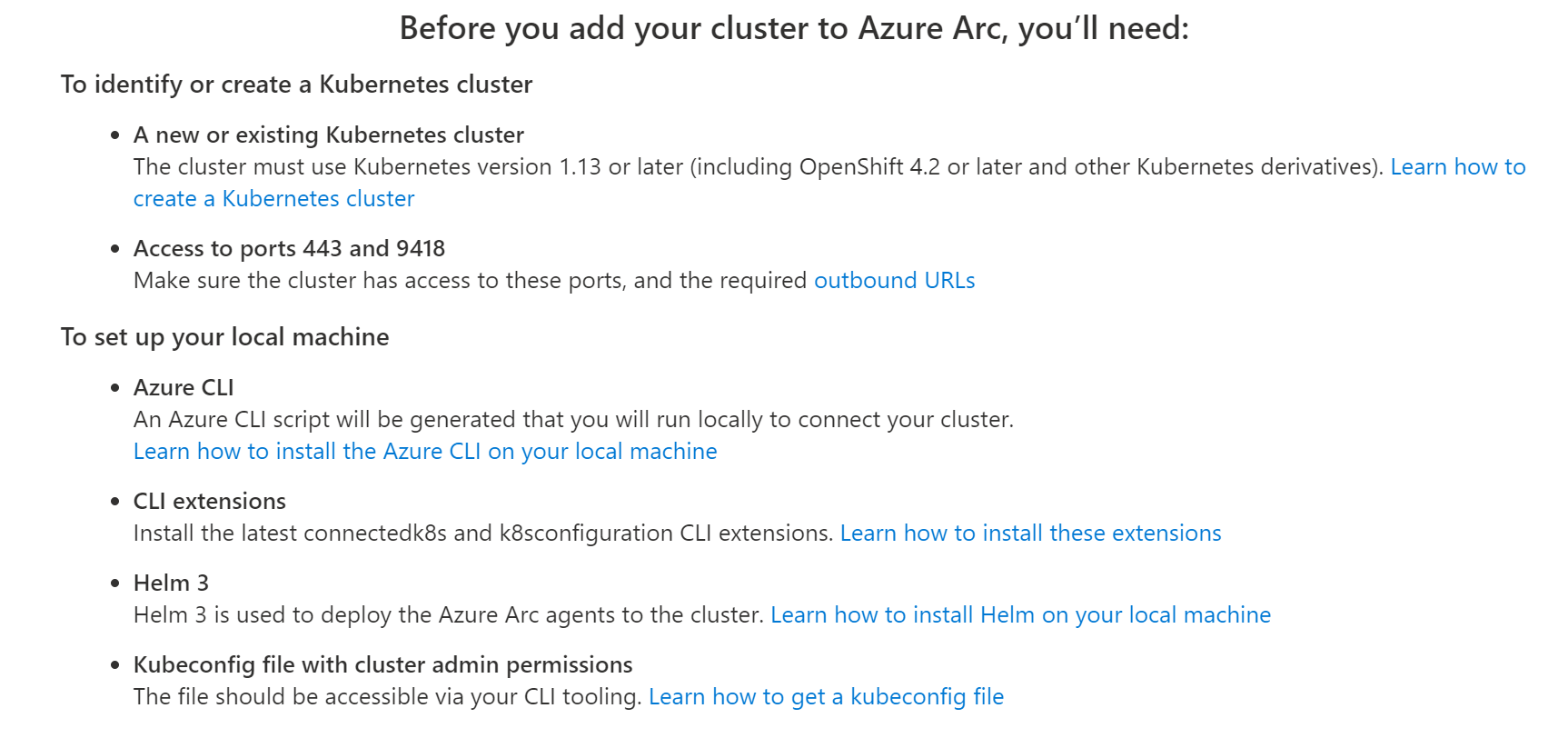
Task: Select 'Kubeconfig file with cluster admin permissions' title
Action: pyautogui.click(x=382, y=664)
